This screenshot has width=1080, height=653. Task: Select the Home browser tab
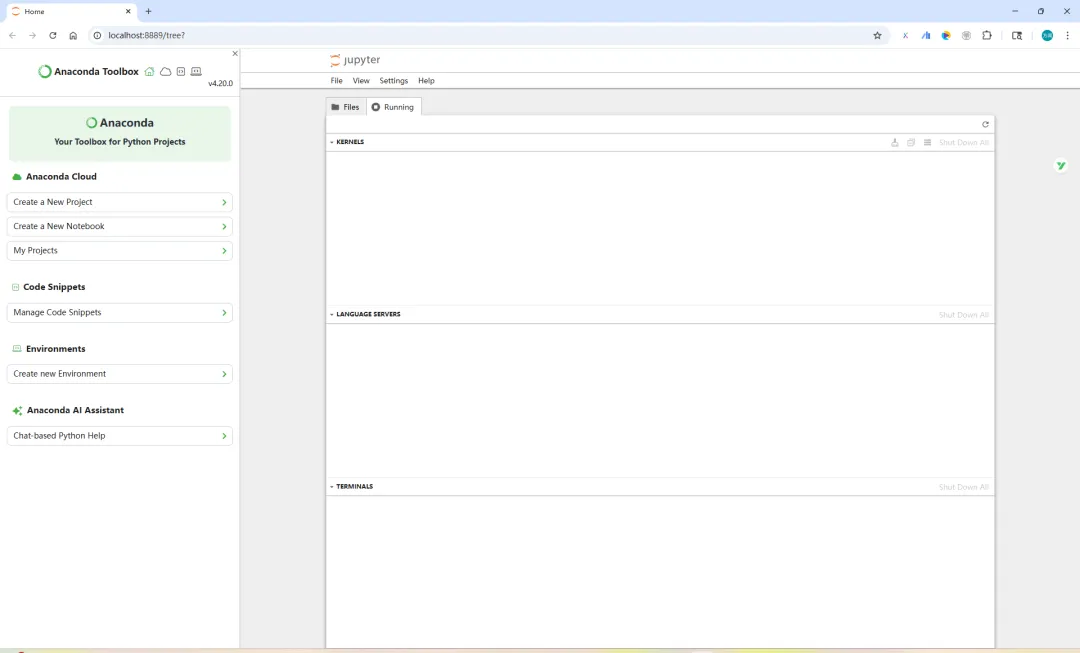point(69,12)
